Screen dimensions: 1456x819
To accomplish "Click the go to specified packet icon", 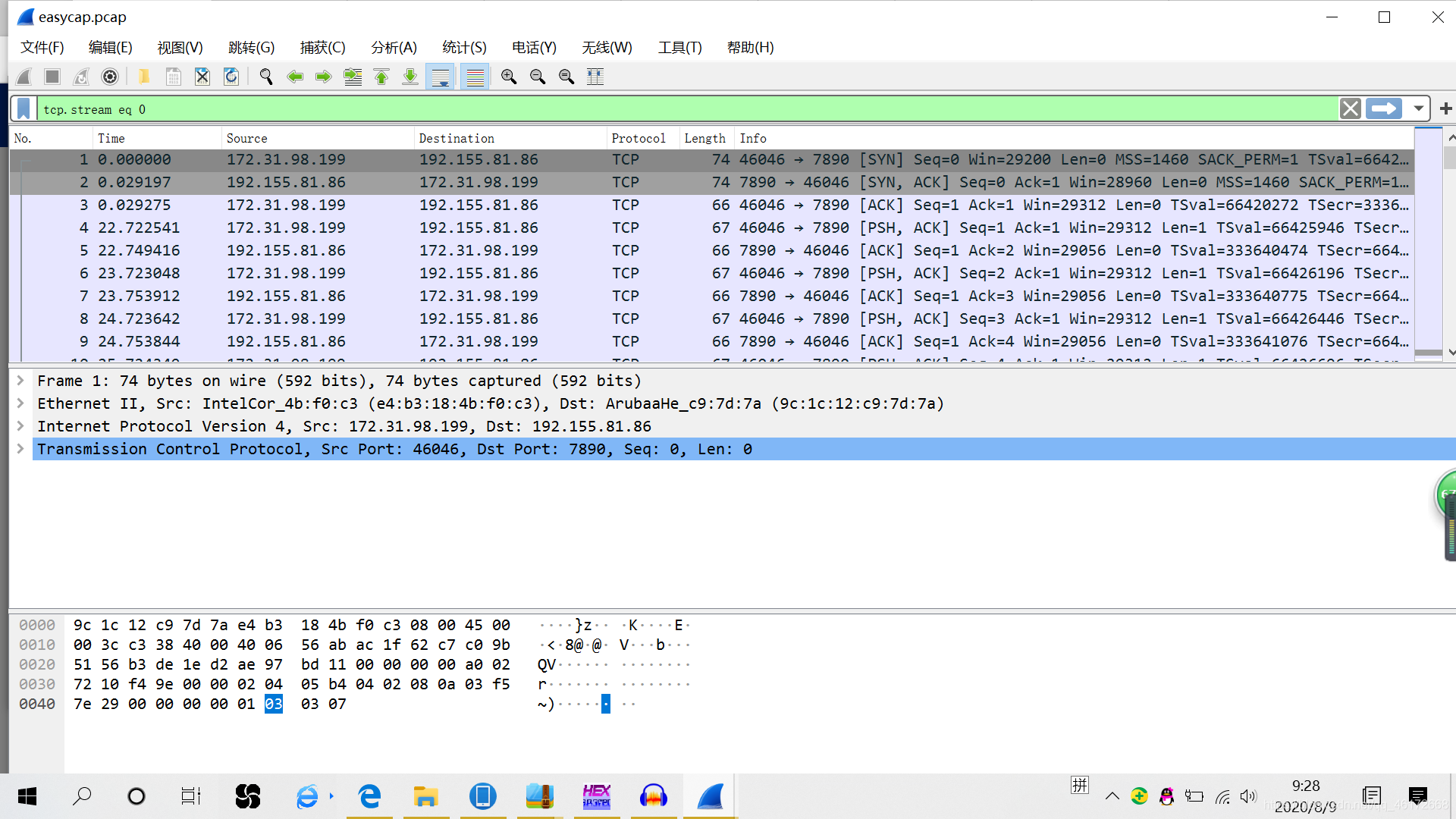I will (353, 77).
